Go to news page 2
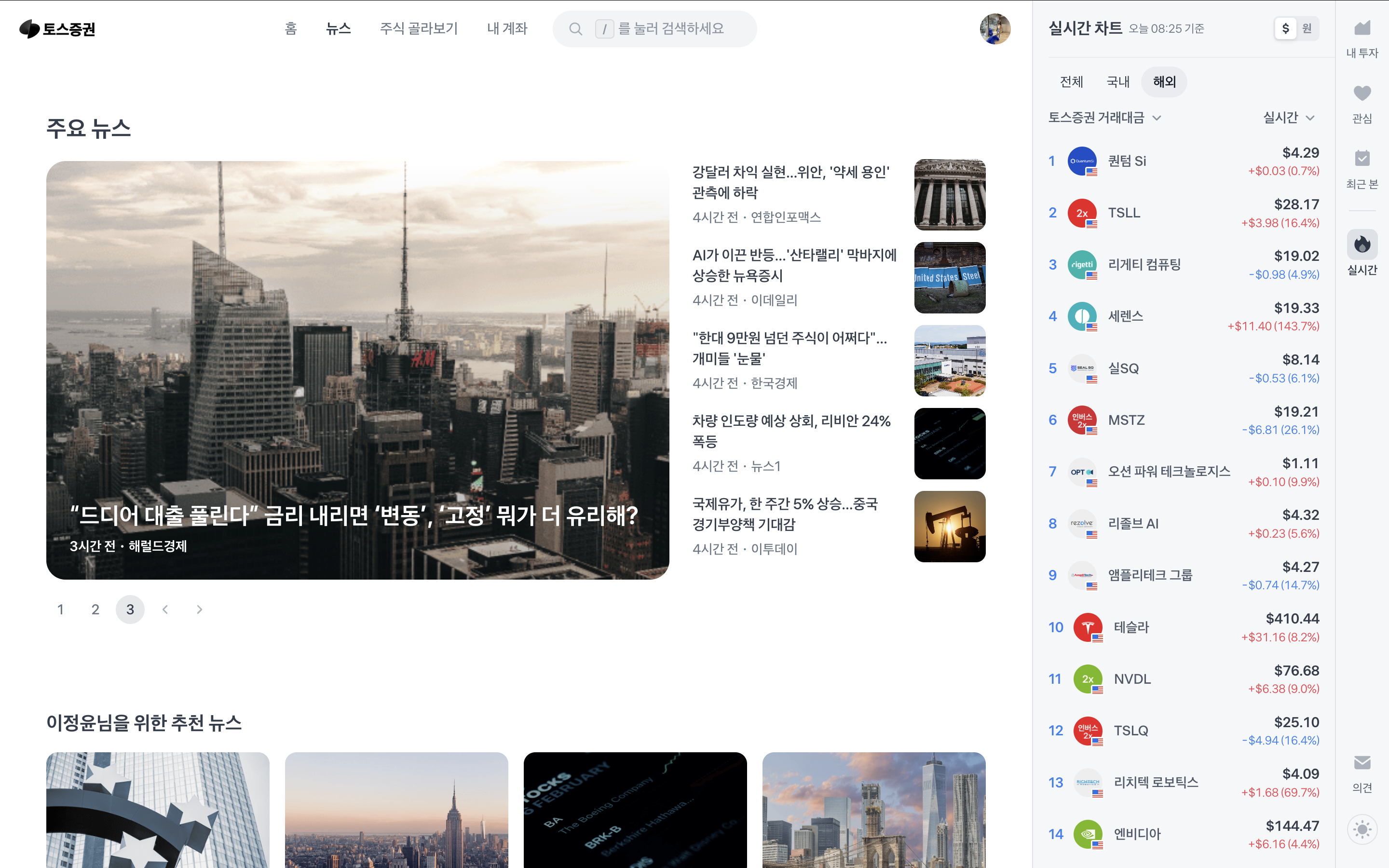The width and height of the screenshot is (1389, 868). [95, 610]
